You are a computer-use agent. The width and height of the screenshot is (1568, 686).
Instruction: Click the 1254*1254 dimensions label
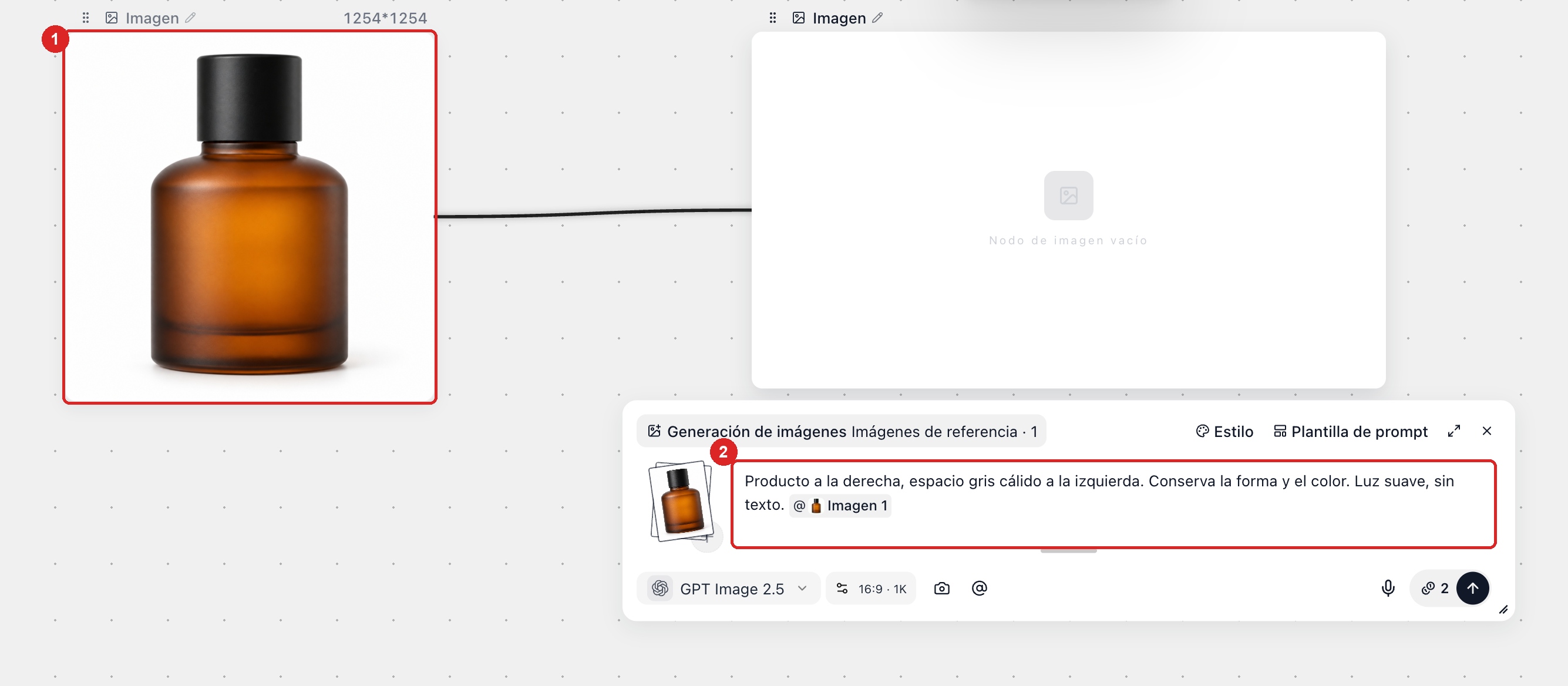tap(385, 18)
